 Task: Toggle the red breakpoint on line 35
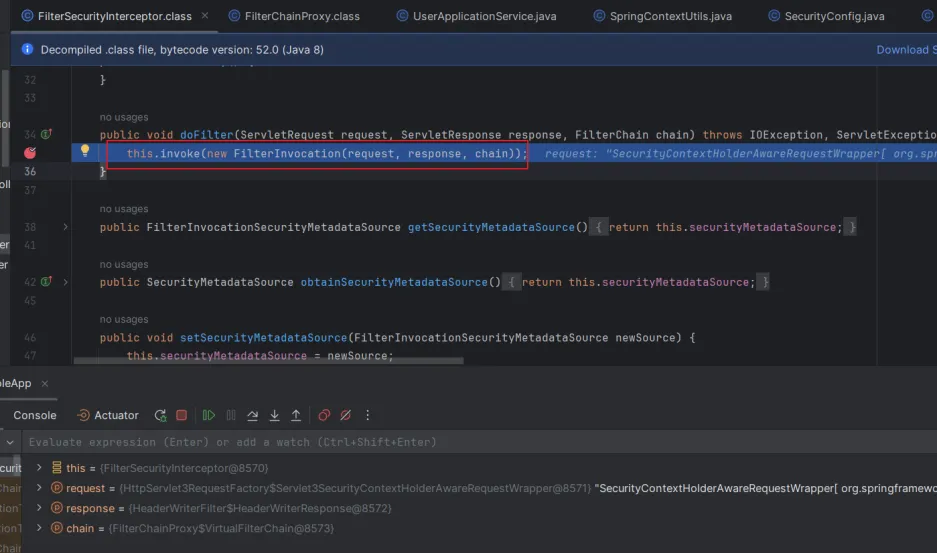click(x=31, y=153)
